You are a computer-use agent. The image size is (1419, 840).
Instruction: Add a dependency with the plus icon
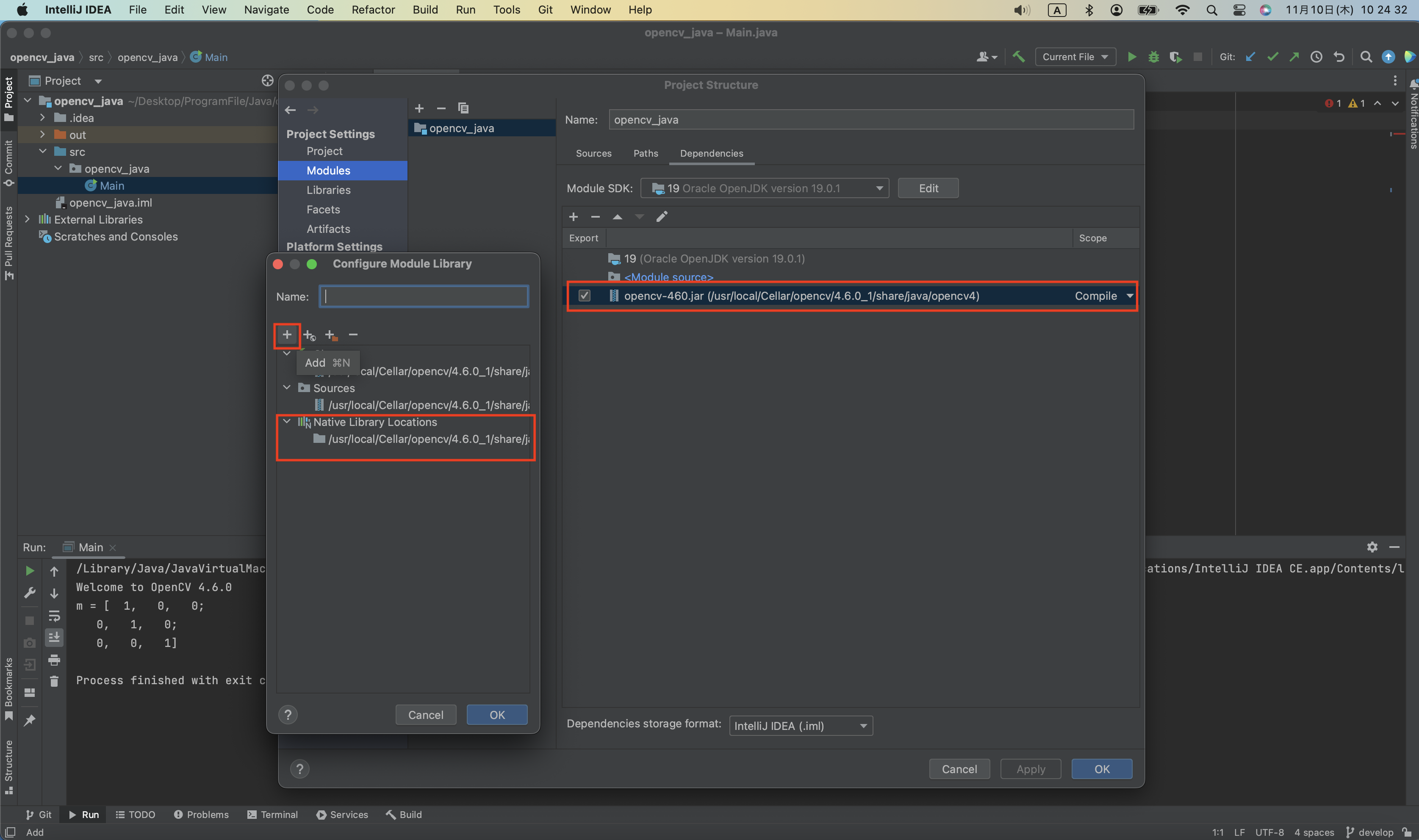pos(573,216)
